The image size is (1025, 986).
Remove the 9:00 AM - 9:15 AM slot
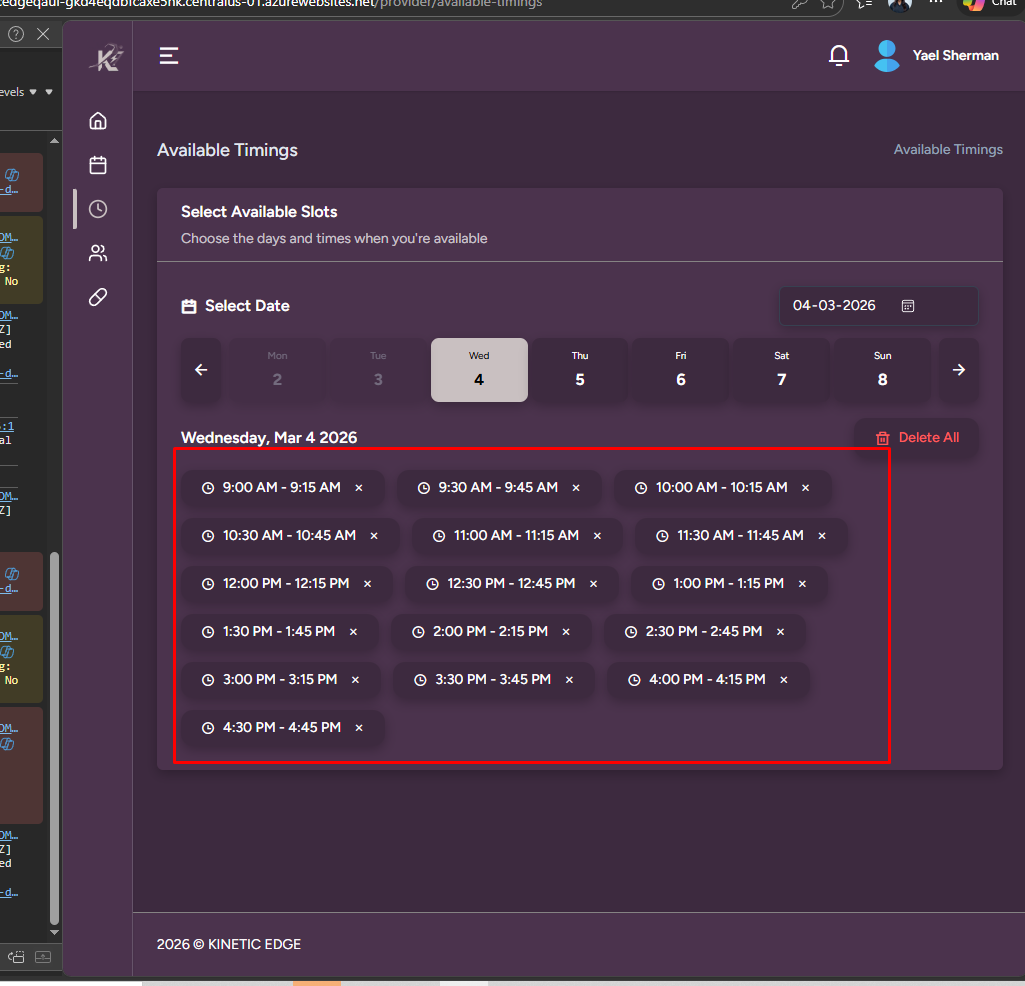pyautogui.click(x=359, y=488)
